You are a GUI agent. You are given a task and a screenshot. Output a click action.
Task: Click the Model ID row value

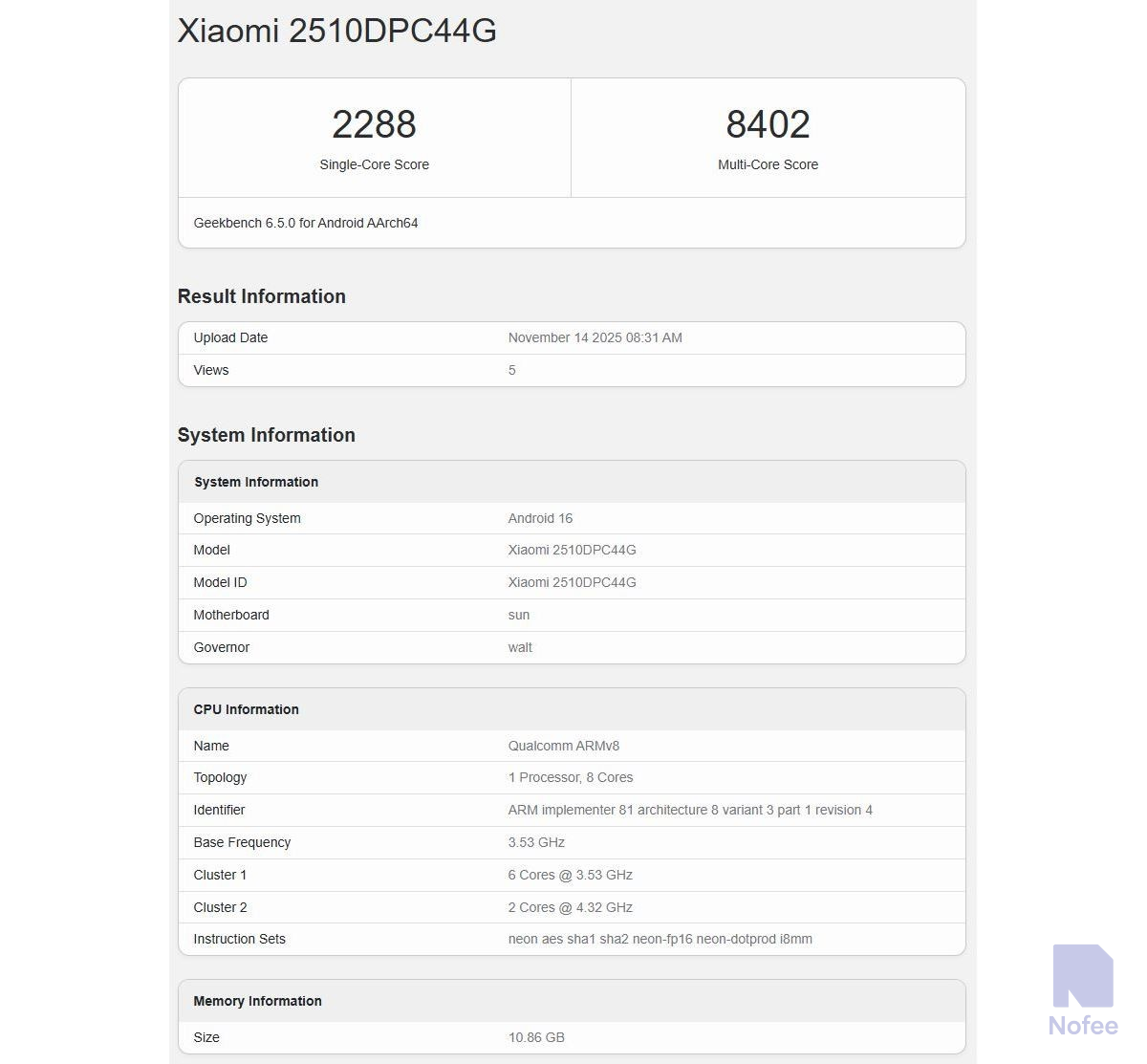[572, 582]
